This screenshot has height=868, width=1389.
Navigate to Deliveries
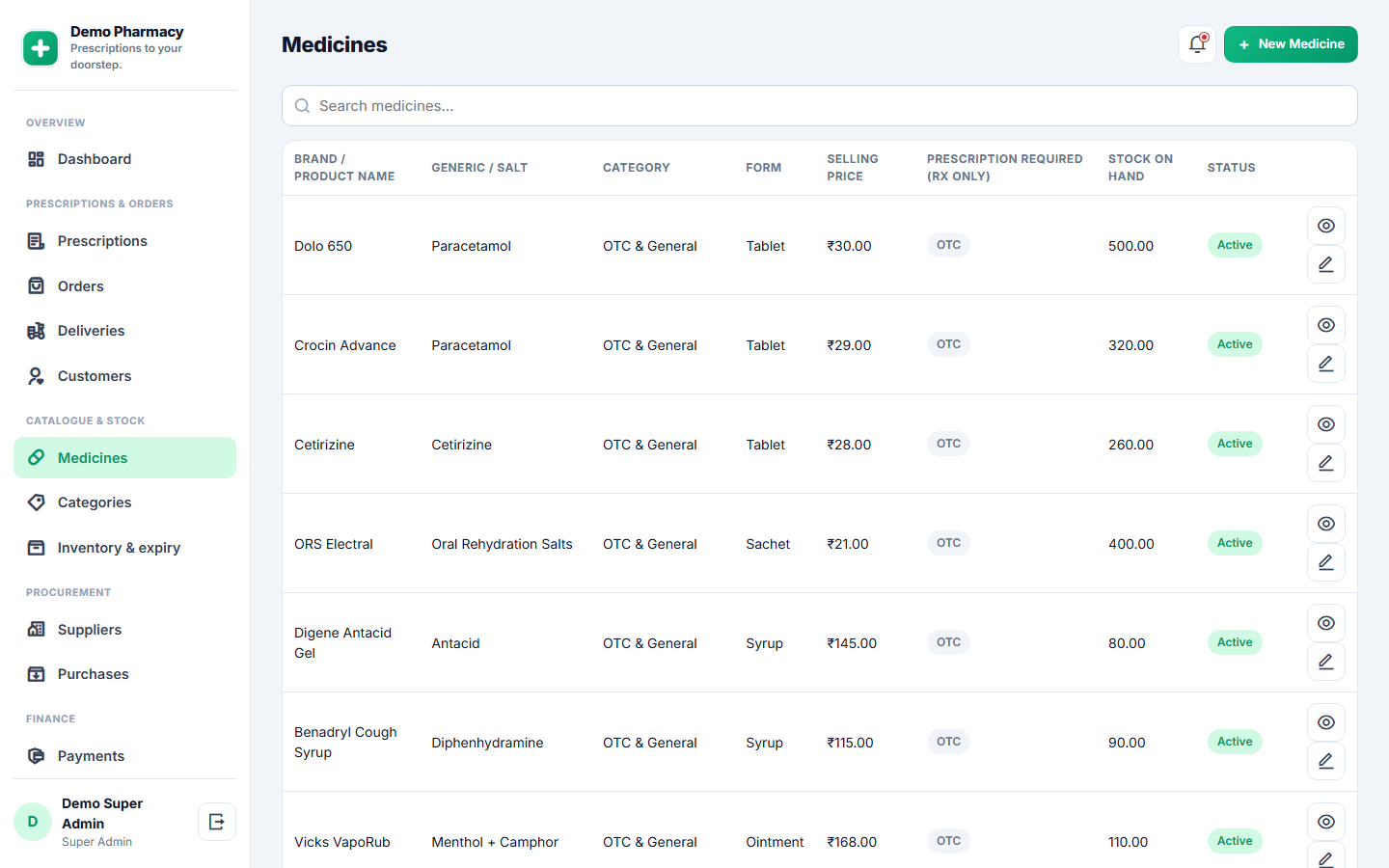124,331
